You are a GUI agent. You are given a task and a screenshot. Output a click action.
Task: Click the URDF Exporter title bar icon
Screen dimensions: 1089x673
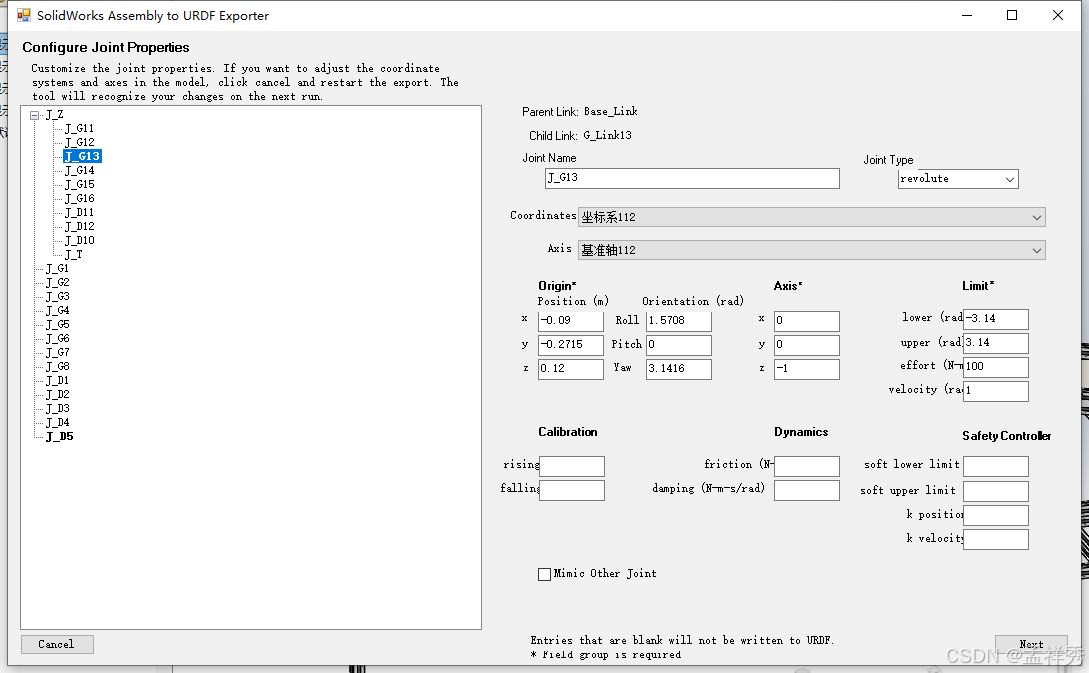pos(24,15)
